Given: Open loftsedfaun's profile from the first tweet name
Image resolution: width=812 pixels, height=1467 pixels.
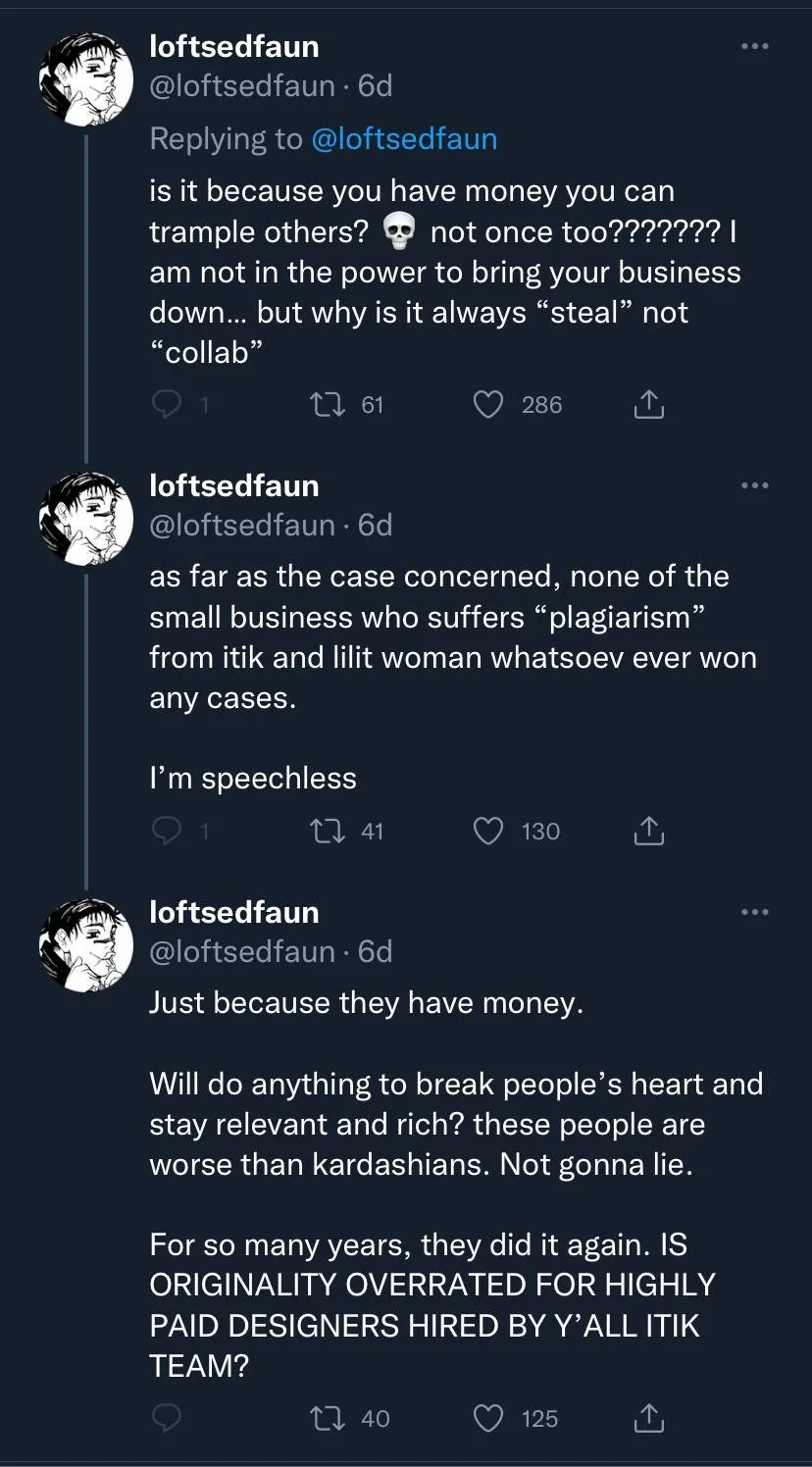Looking at the screenshot, I should [x=233, y=46].
